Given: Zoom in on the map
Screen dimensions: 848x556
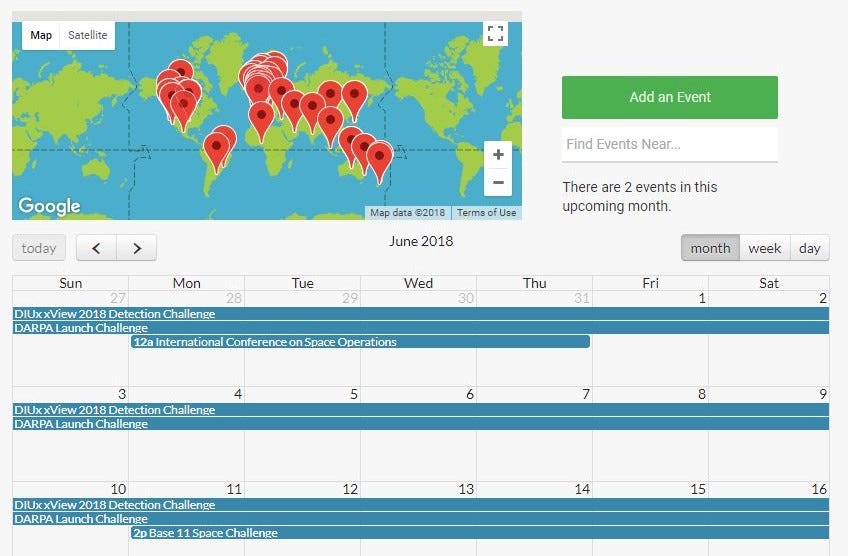Looking at the screenshot, I should (498, 155).
